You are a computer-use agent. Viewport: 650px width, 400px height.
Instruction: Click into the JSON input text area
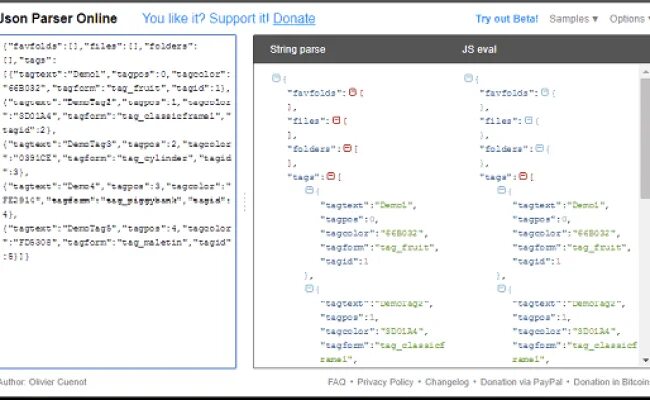click(119, 310)
